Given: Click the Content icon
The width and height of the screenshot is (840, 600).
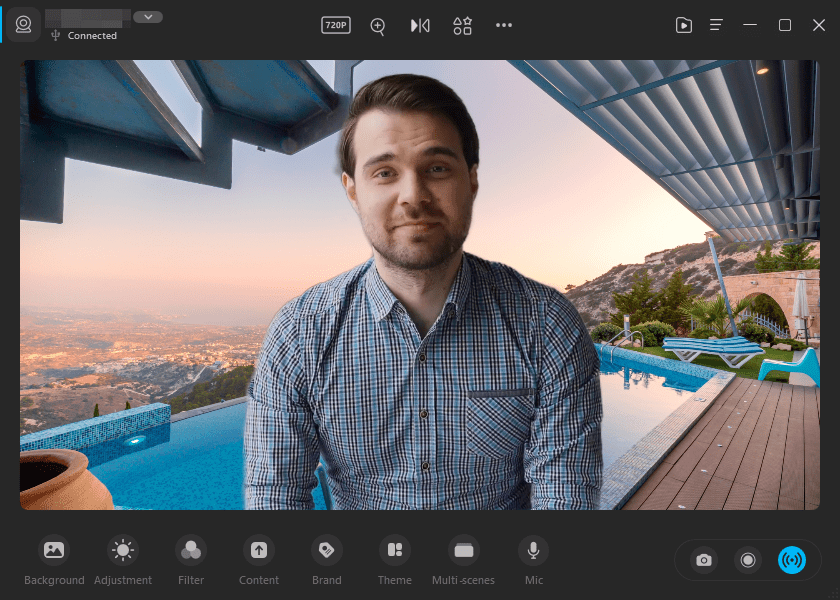Looking at the screenshot, I should tap(259, 560).
